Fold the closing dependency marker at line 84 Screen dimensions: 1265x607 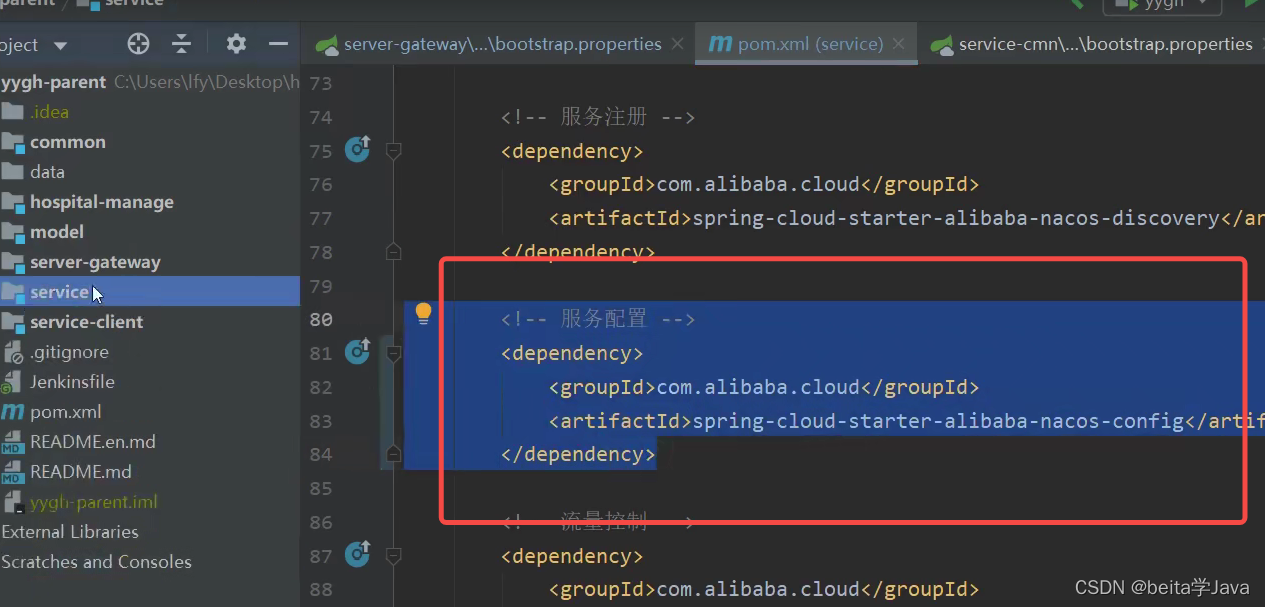click(394, 454)
